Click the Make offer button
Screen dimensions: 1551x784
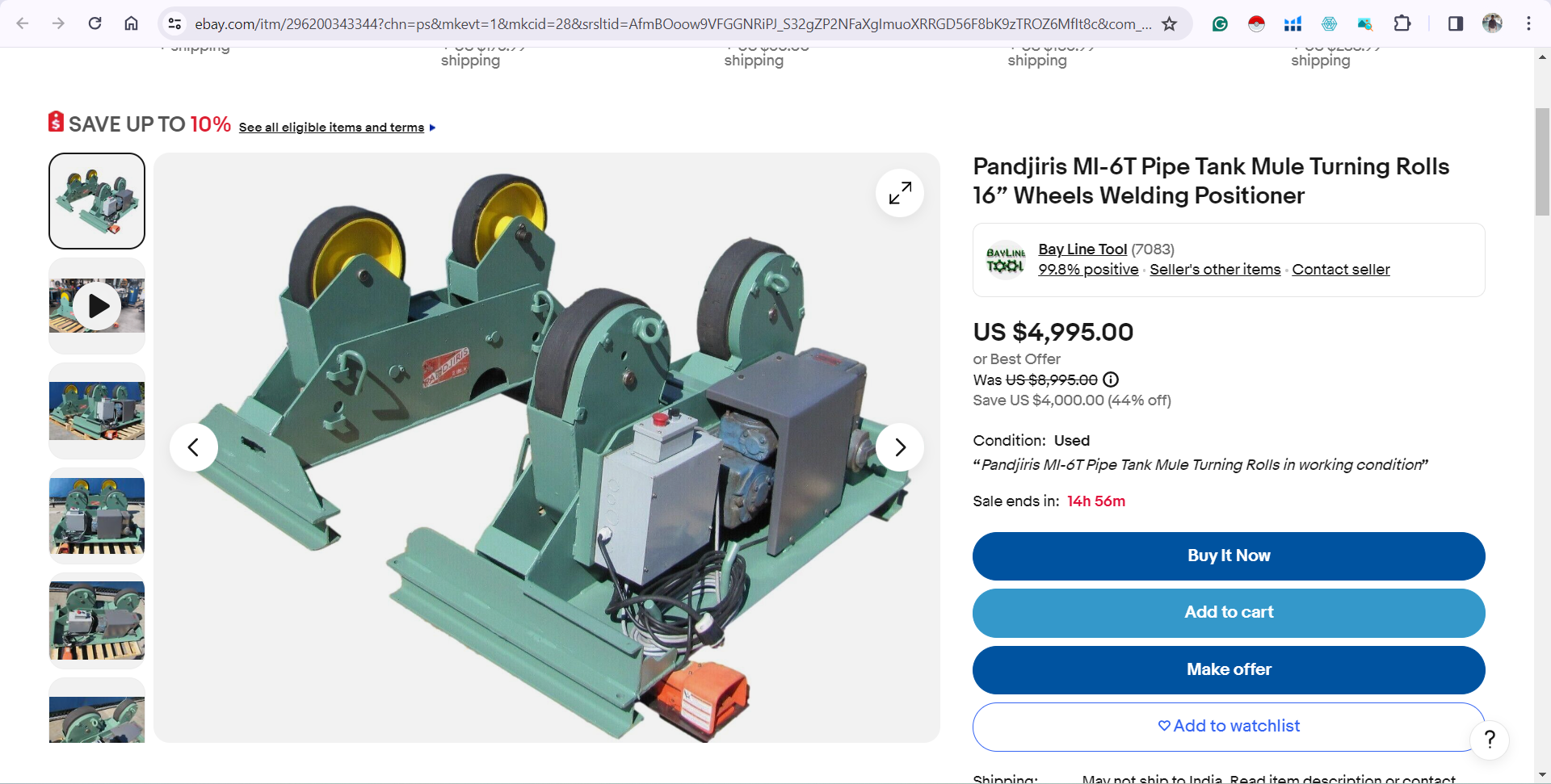pos(1229,670)
